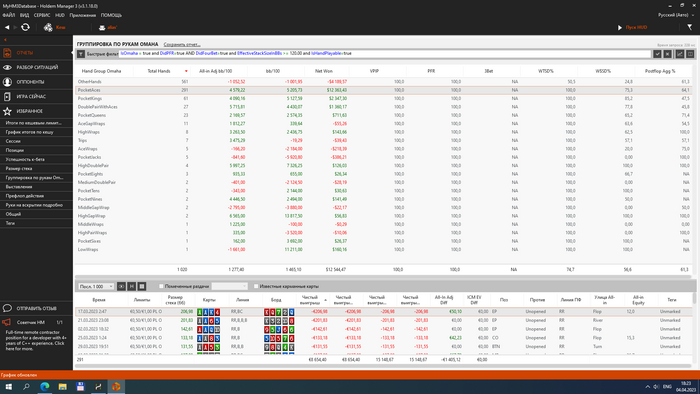The width and height of the screenshot is (700, 394).
Task: Toggle Известные карманные карты checkbox
Action: (256, 286)
